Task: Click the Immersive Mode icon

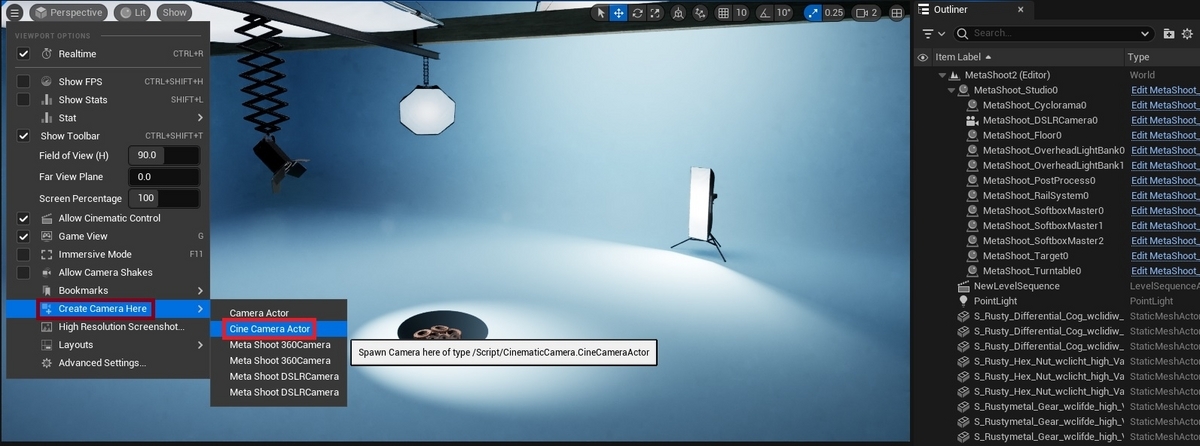Action: click(x=48, y=254)
